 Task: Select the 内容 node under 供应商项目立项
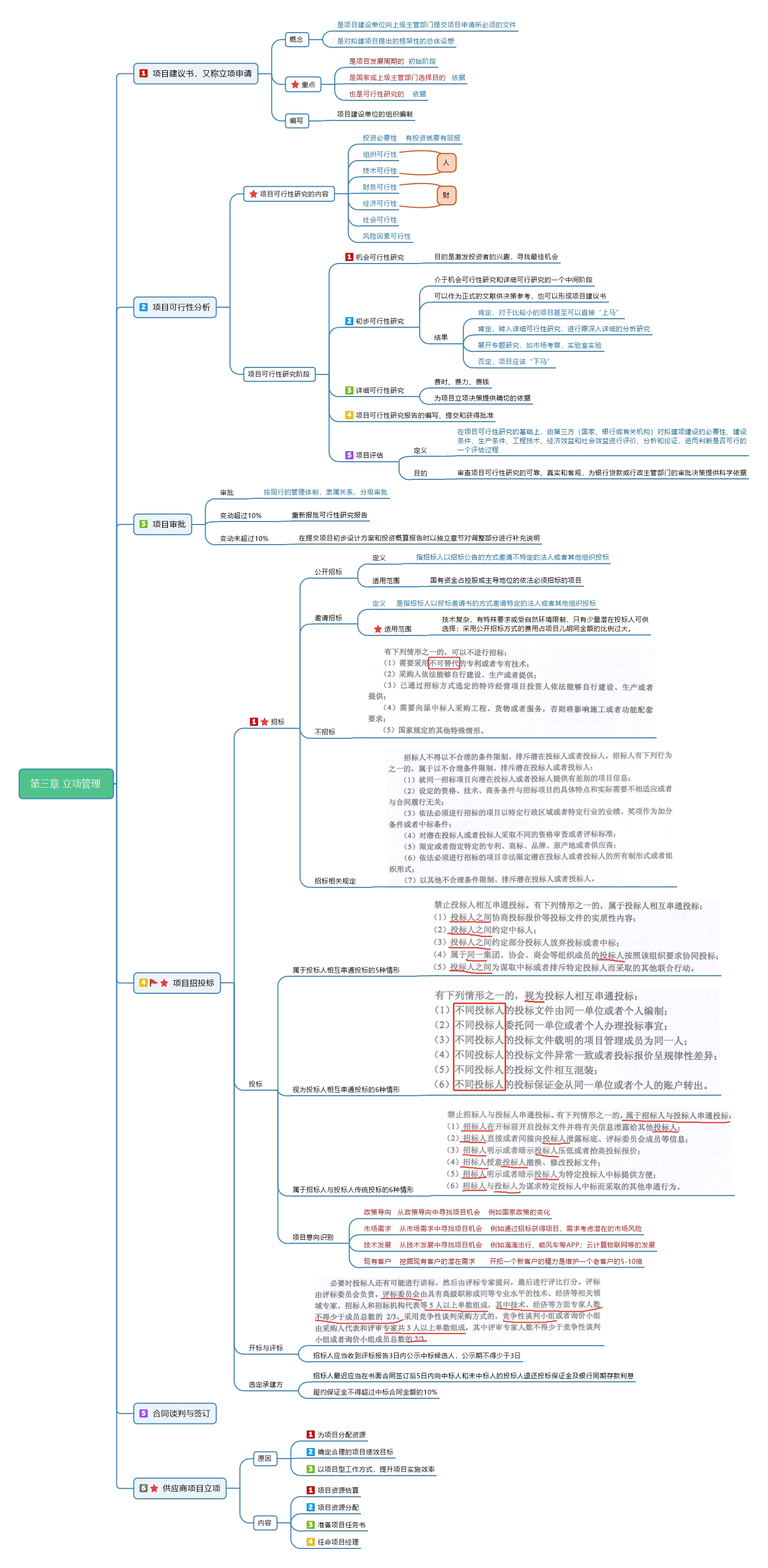265,1523
